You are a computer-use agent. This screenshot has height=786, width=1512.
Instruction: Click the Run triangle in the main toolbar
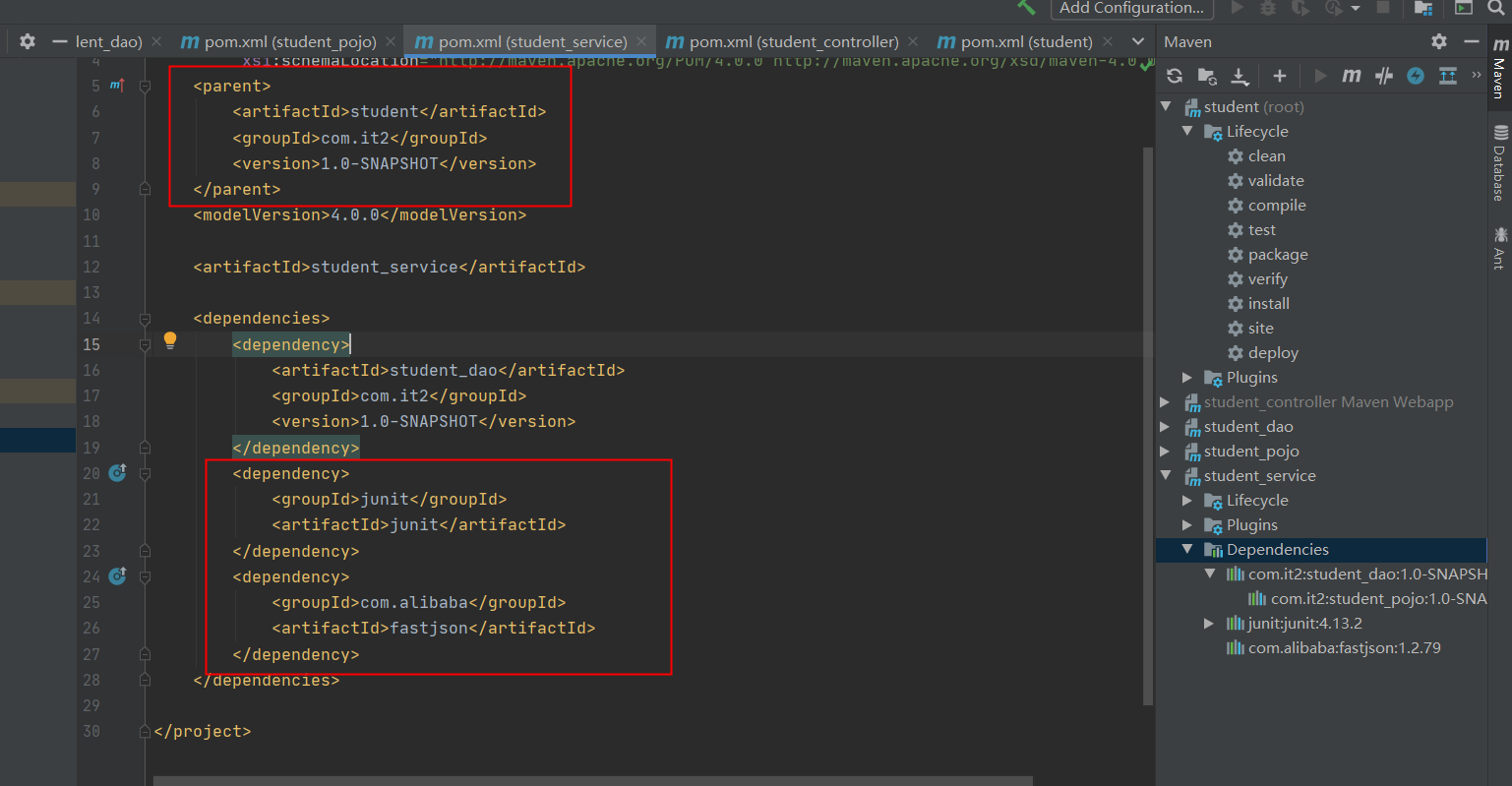coord(1238,7)
